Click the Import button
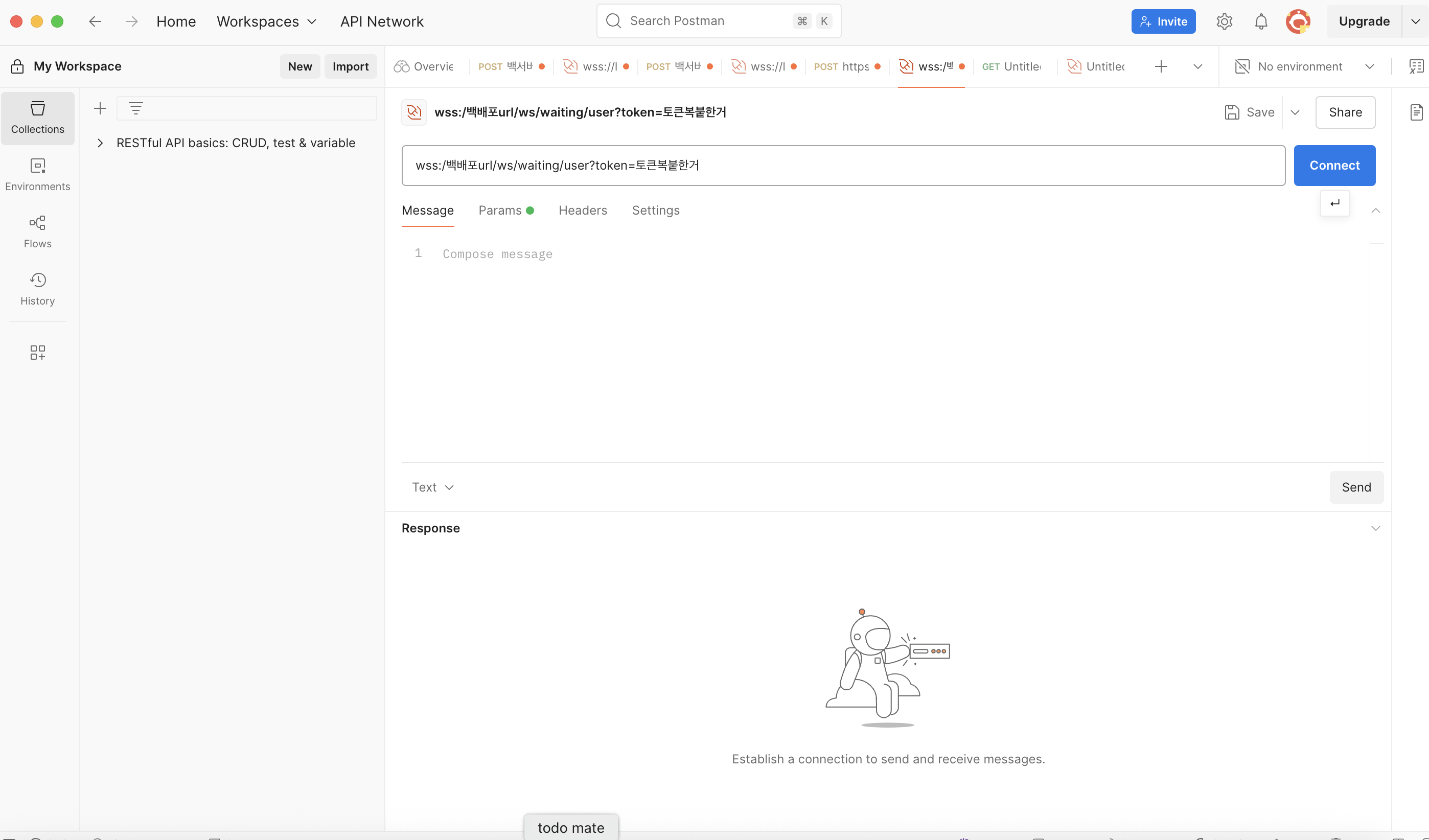The height and width of the screenshot is (840, 1429). click(x=350, y=66)
